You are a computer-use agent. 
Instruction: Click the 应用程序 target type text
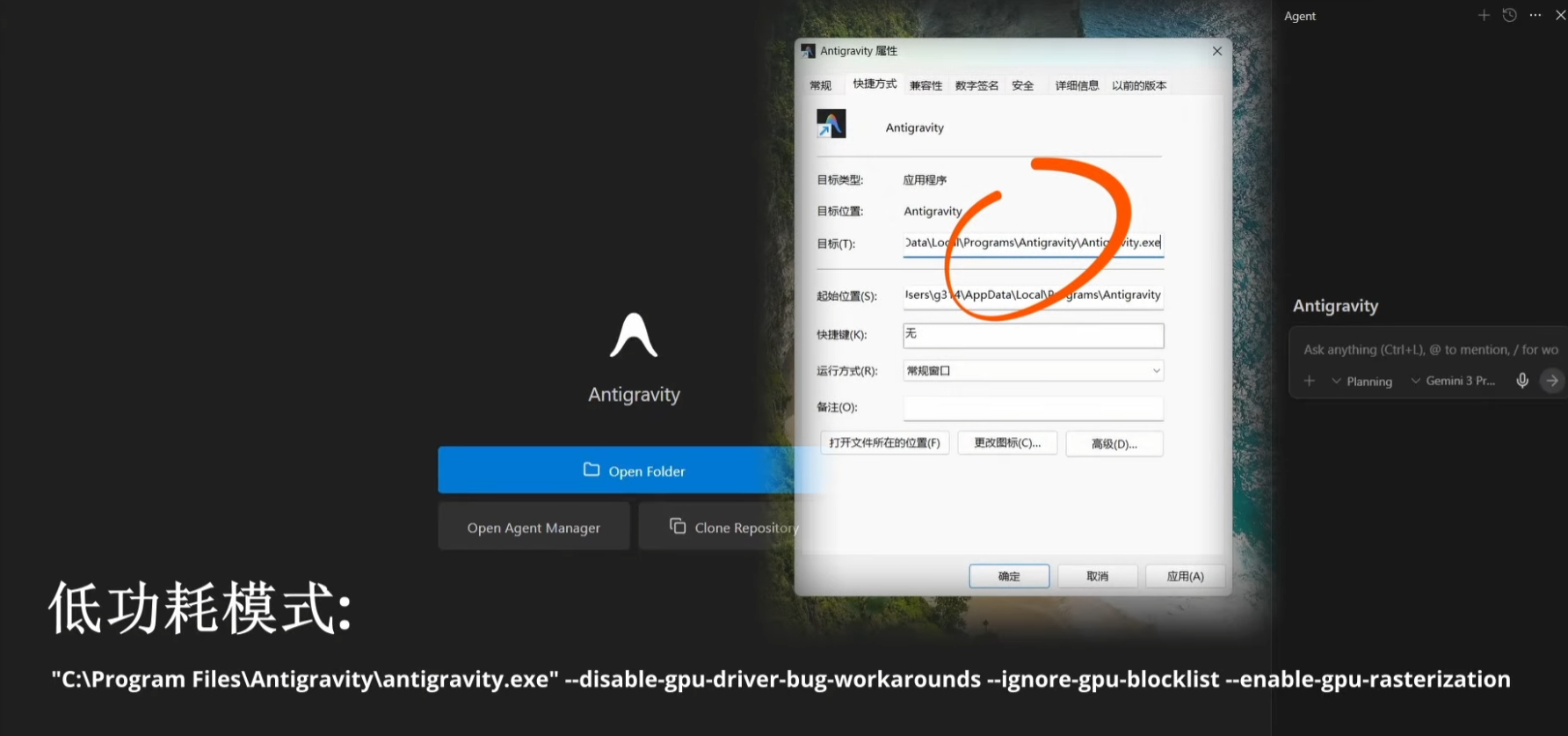point(925,179)
